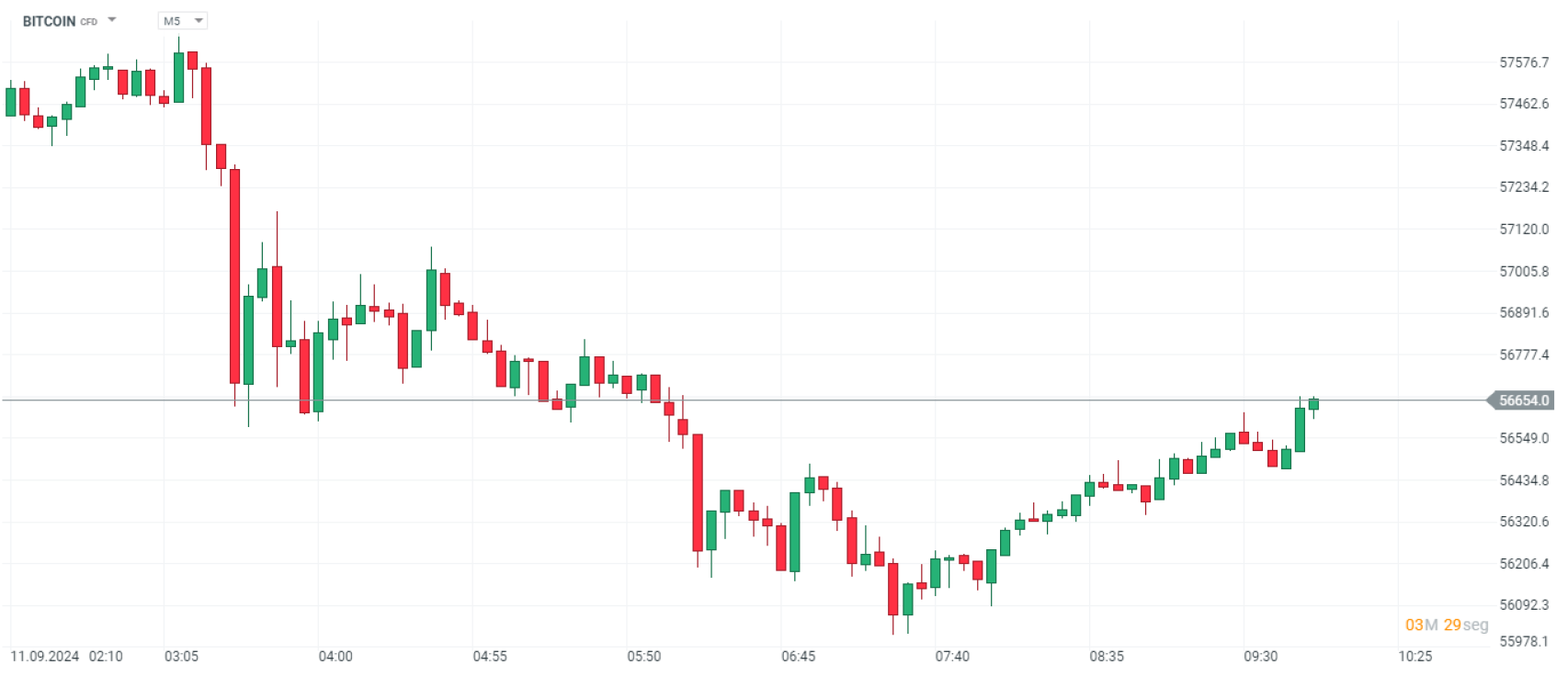The width and height of the screenshot is (1568, 676).
Task: Click the 56434.8 price axis label
Action: click(x=1524, y=480)
